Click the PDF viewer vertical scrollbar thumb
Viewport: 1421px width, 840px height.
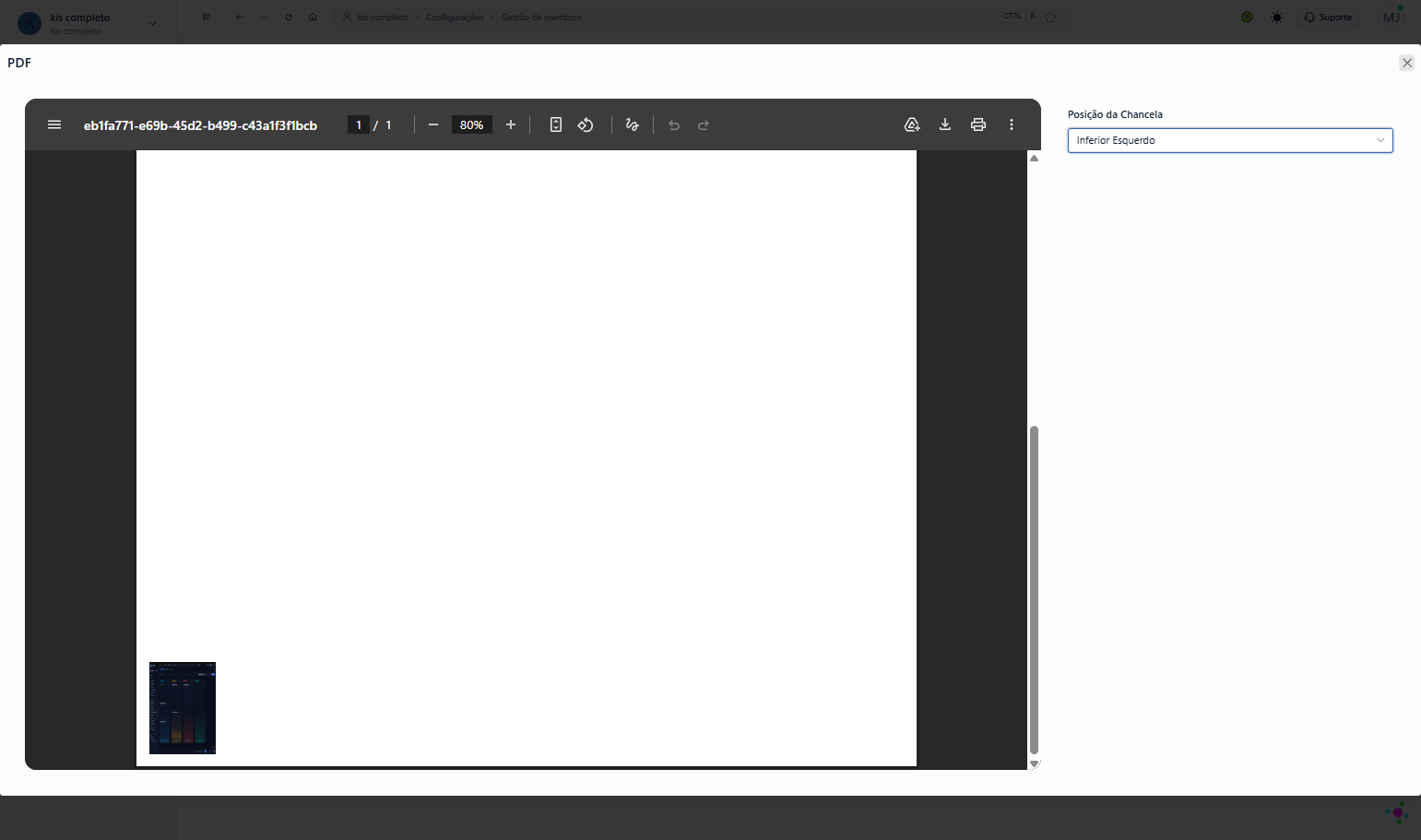pos(1034,590)
